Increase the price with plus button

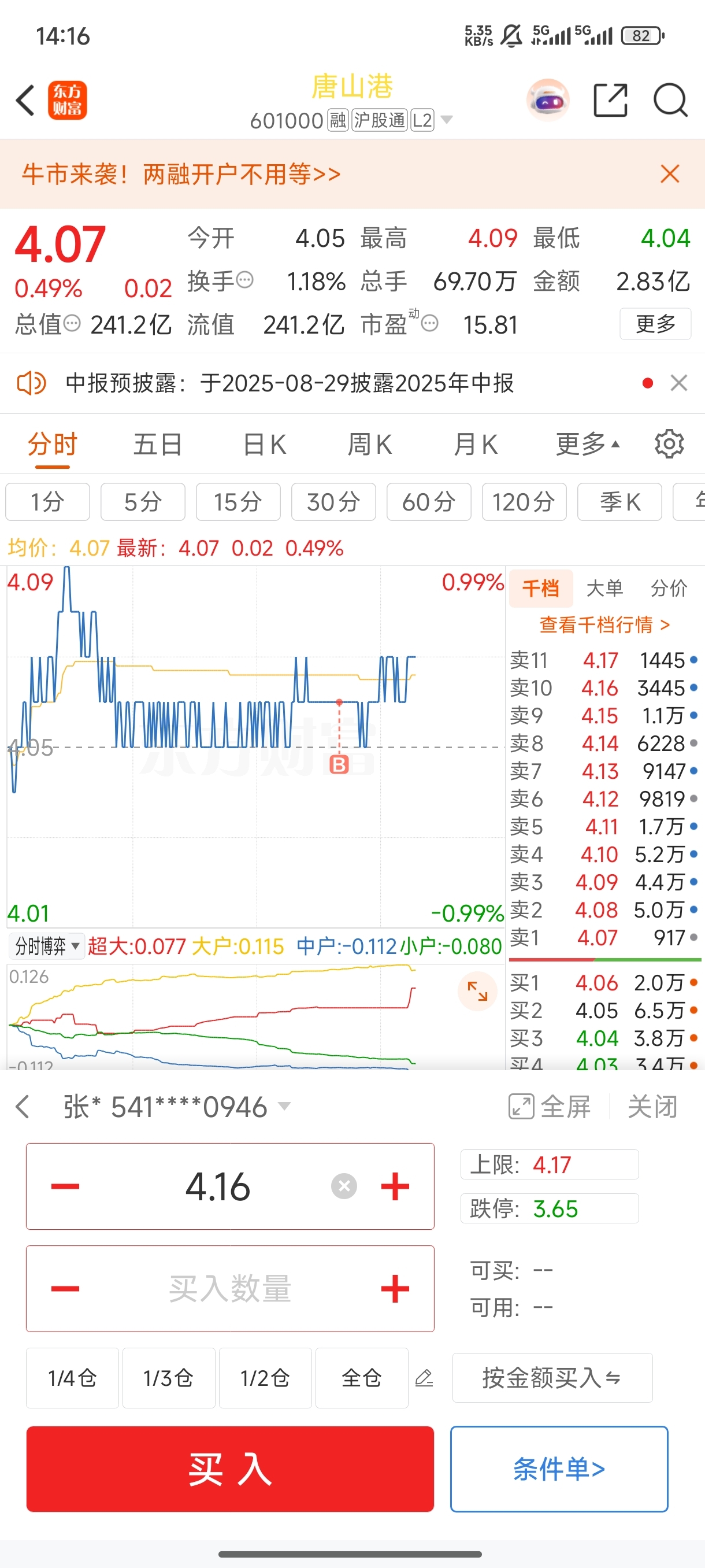tap(395, 1186)
